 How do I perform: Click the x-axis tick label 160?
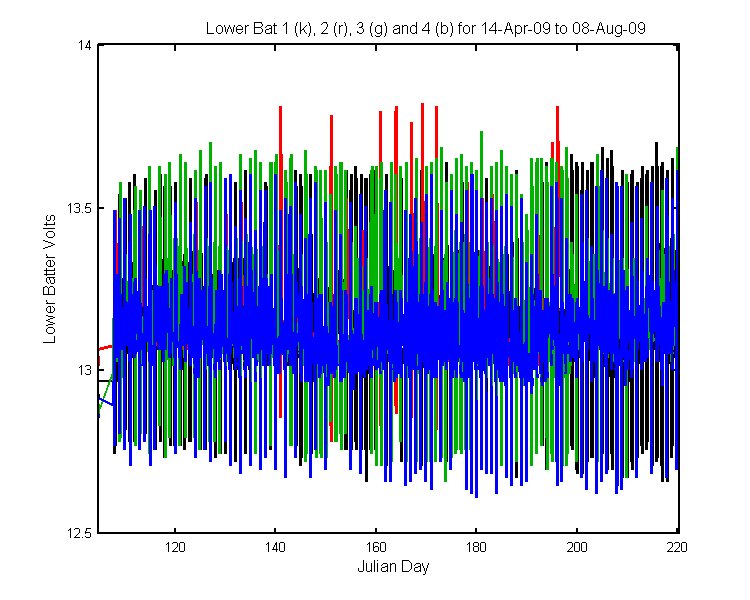coord(375,547)
